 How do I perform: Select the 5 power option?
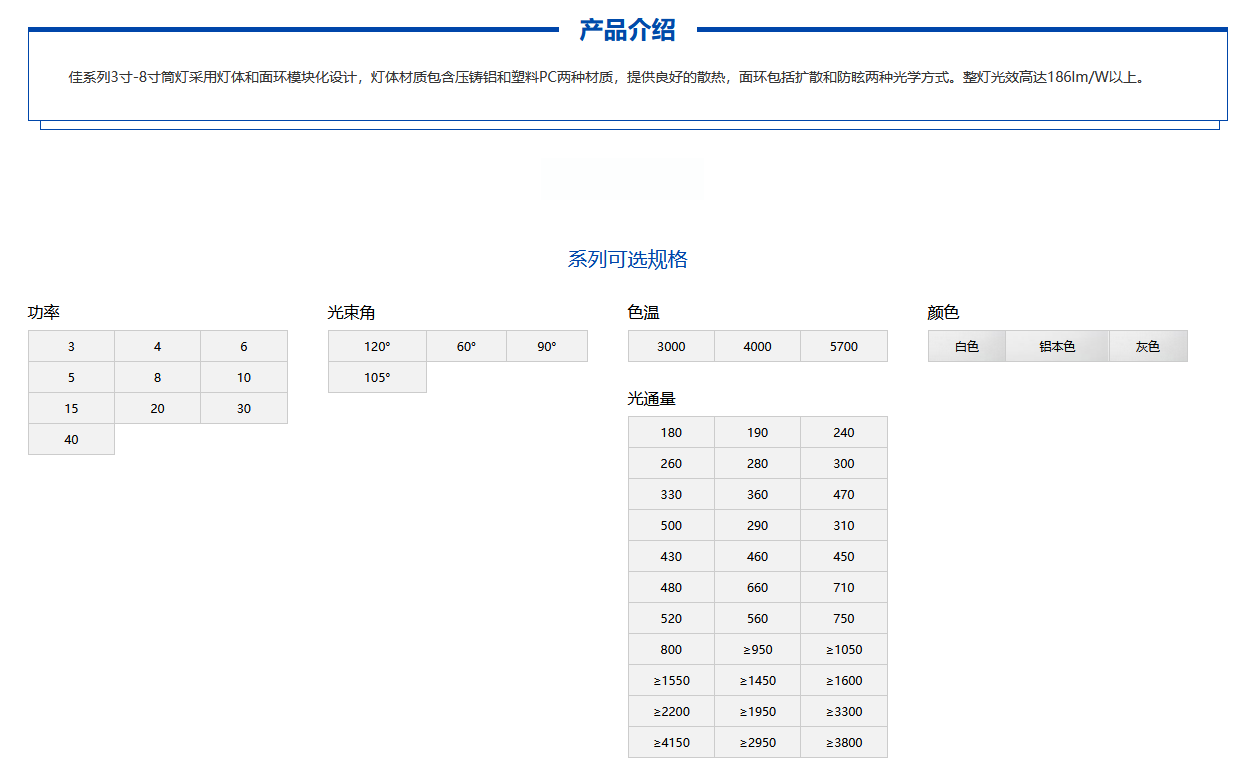(x=71, y=377)
